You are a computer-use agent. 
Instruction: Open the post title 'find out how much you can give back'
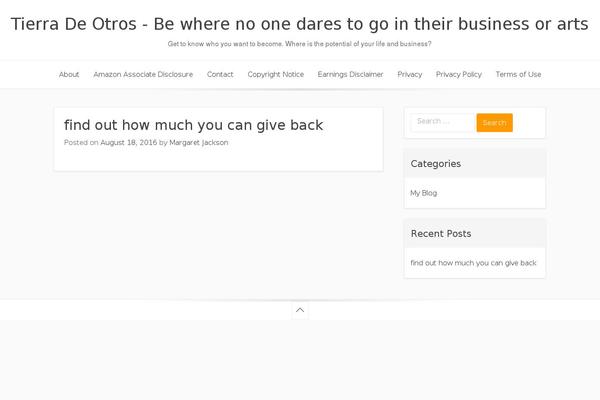pos(193,125)
